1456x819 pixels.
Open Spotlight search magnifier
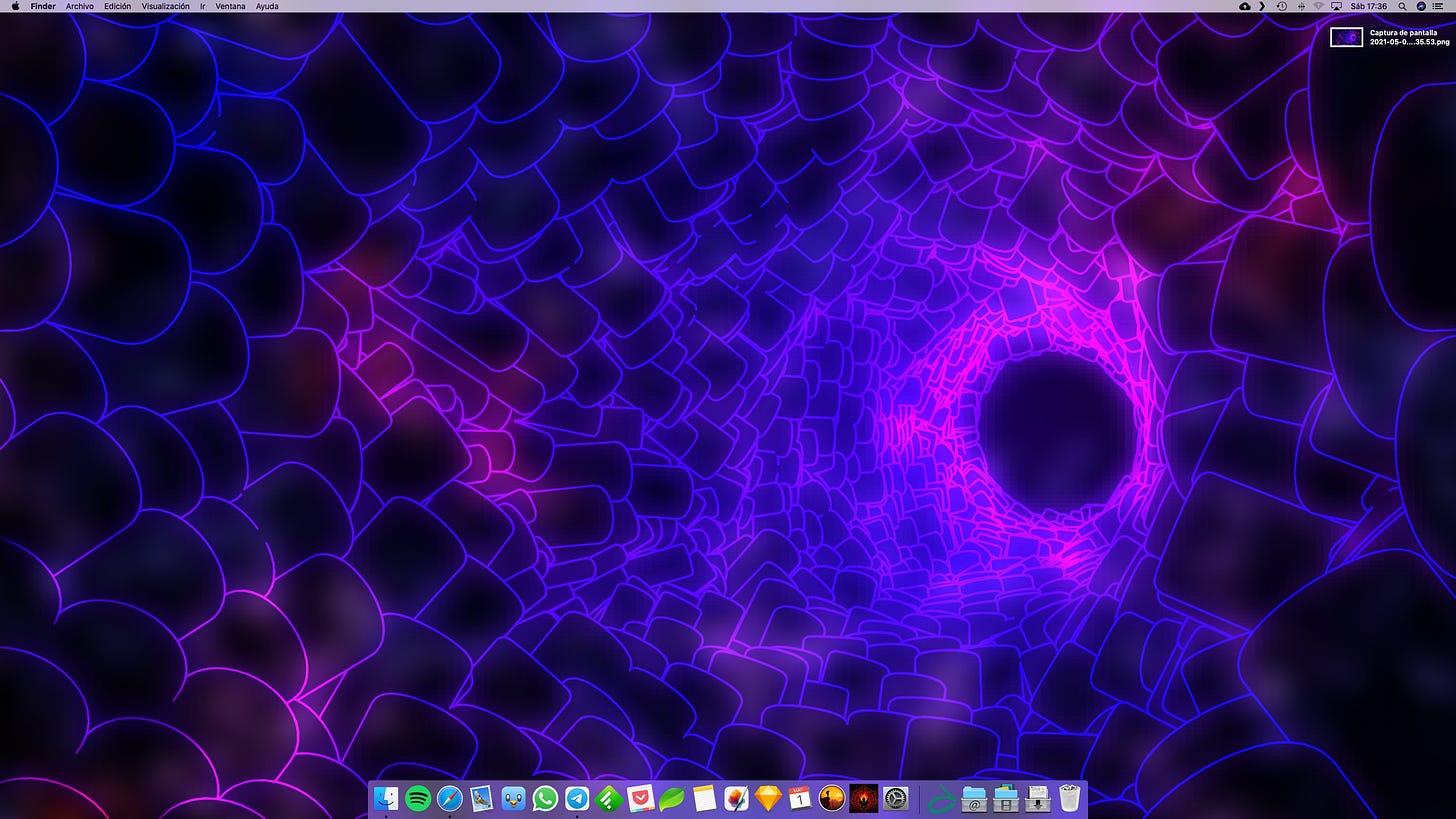click(1403, 6)
